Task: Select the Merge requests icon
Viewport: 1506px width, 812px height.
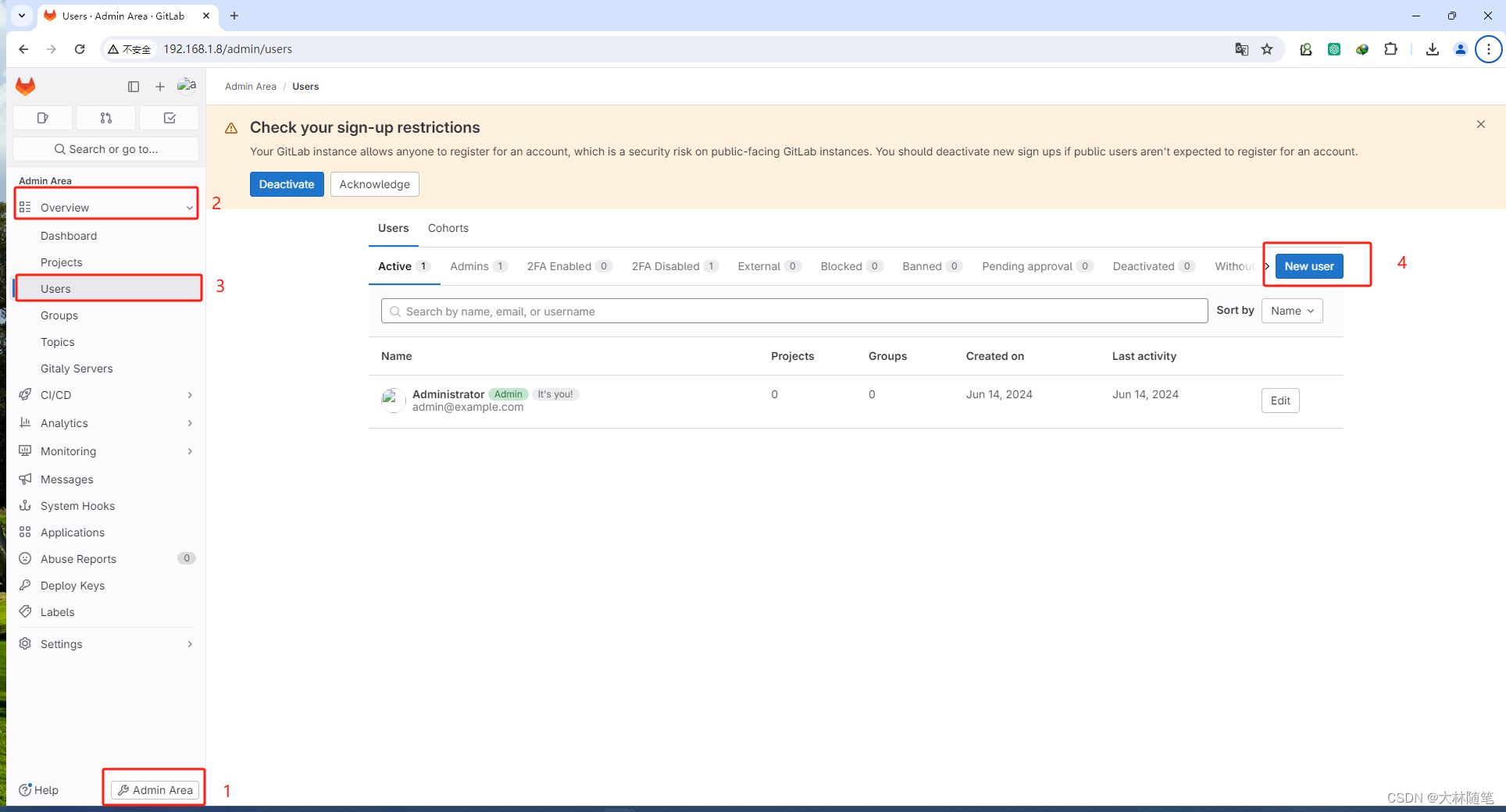Action: click(x=105, y=117)
